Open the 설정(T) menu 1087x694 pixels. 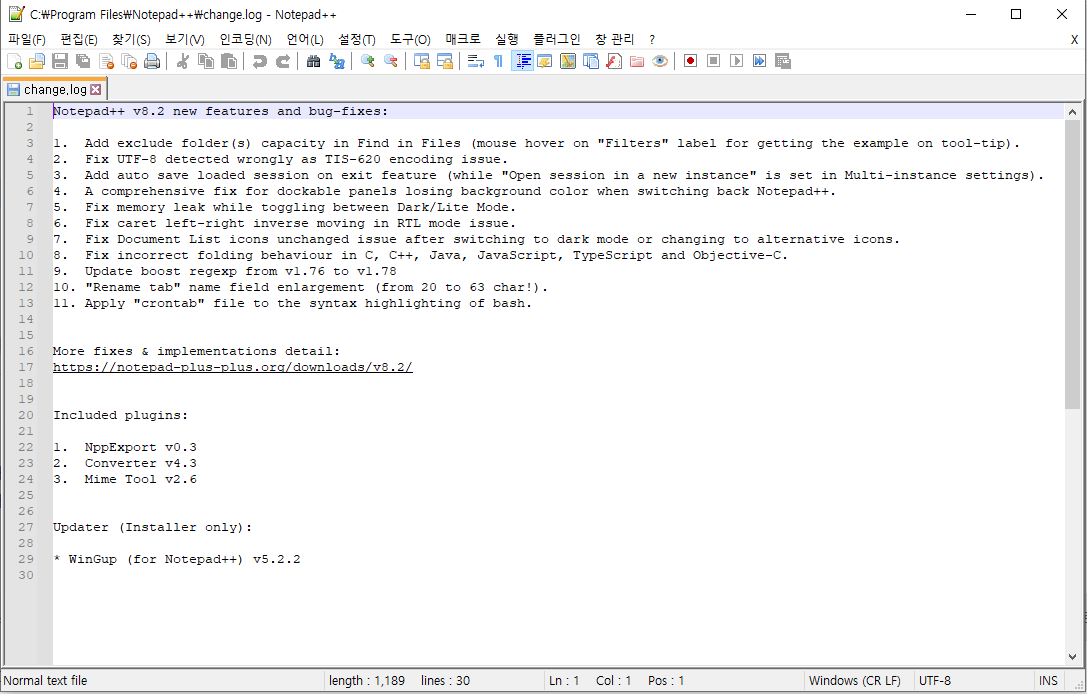pyautogui.click(x=357, y=40)
